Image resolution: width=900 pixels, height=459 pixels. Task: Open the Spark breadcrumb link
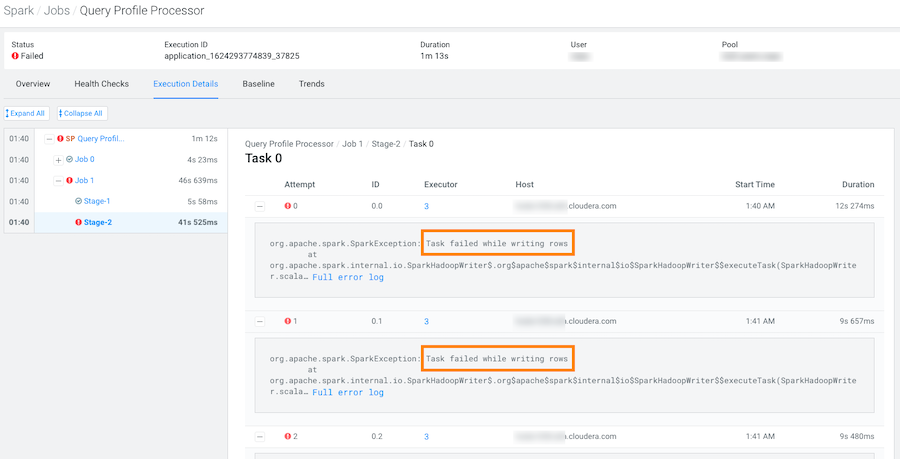(x=18, y=10)
